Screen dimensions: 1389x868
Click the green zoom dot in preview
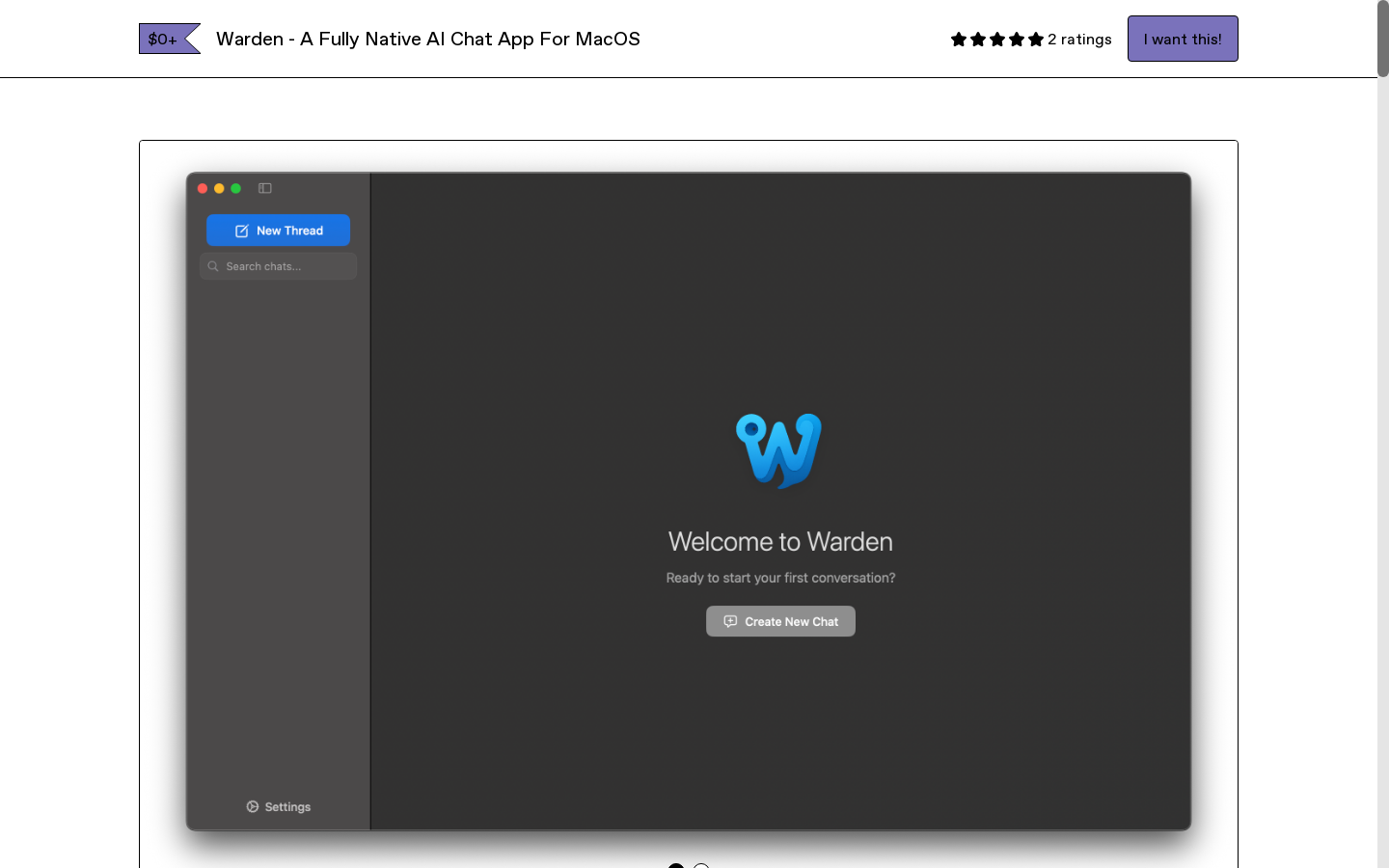235,188
